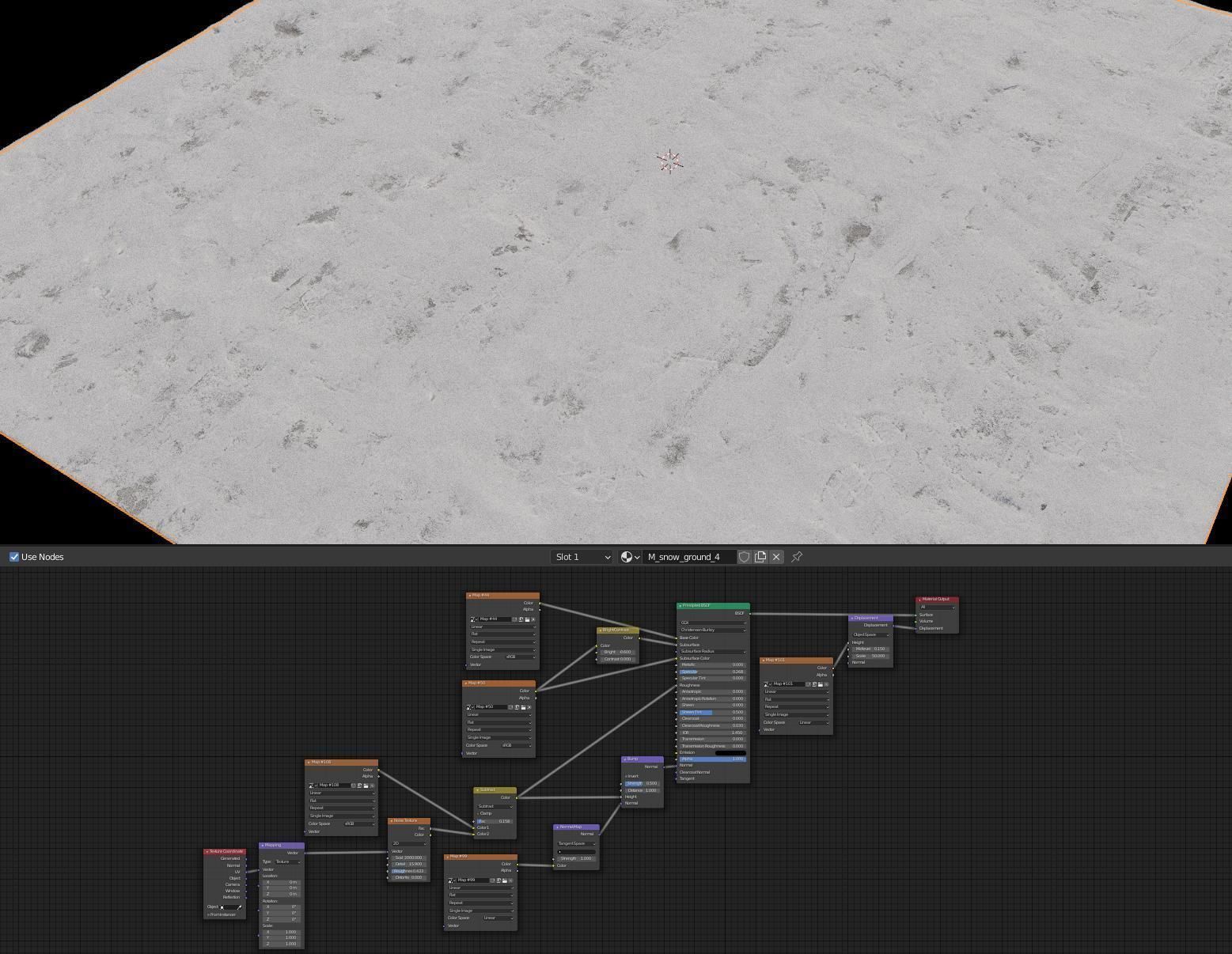Collapse the Map #50 image node

pos(466,683)
